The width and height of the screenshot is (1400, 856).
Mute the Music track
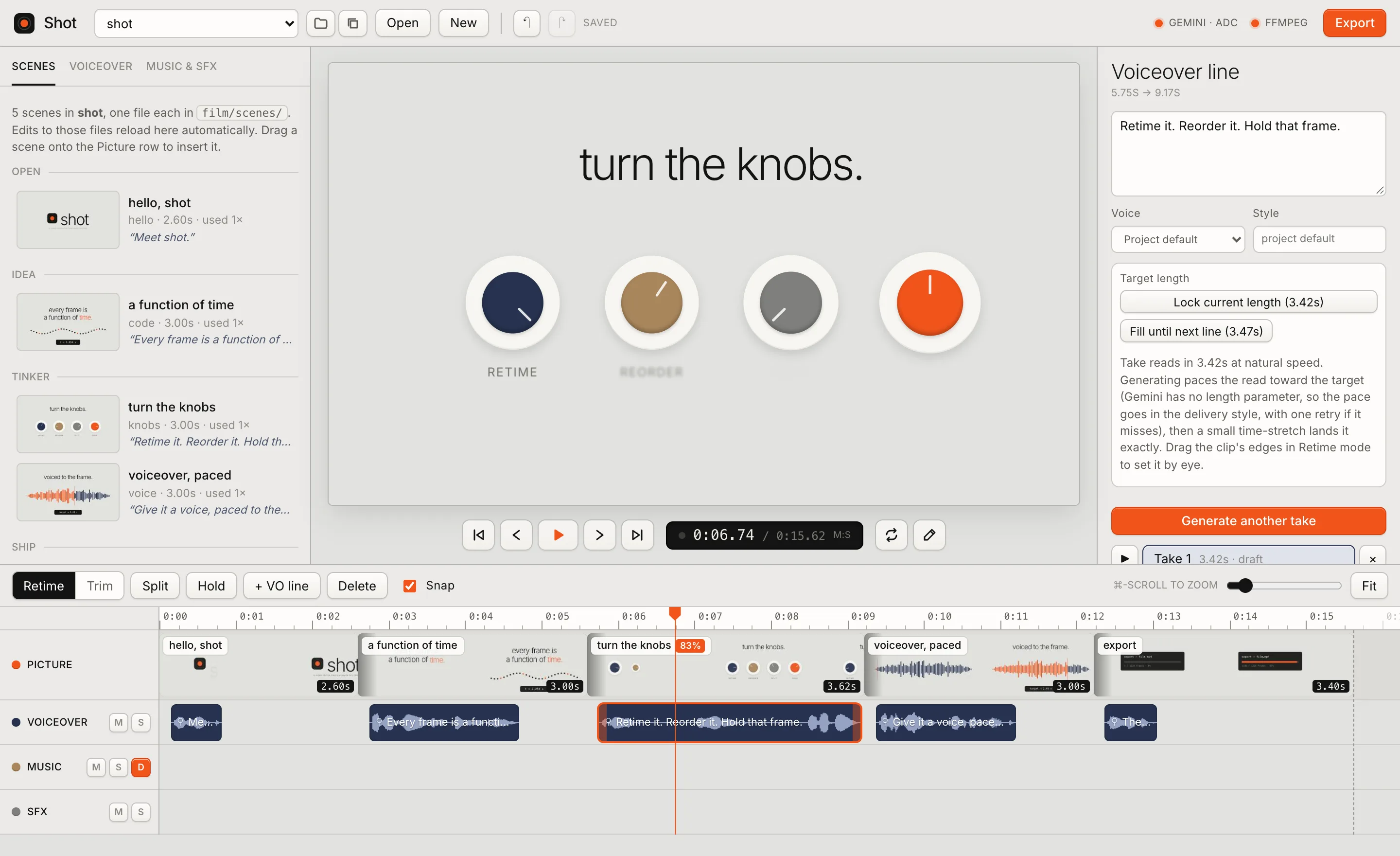pos(96,767)
